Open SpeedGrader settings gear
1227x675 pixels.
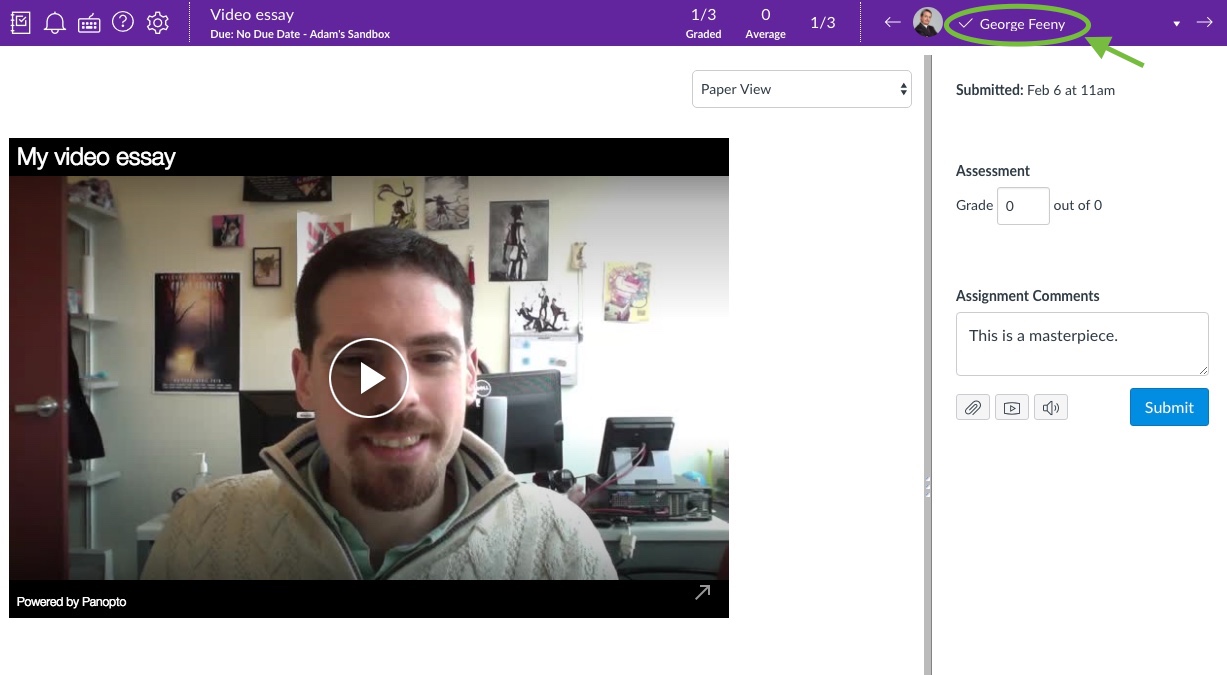(158, 22)
